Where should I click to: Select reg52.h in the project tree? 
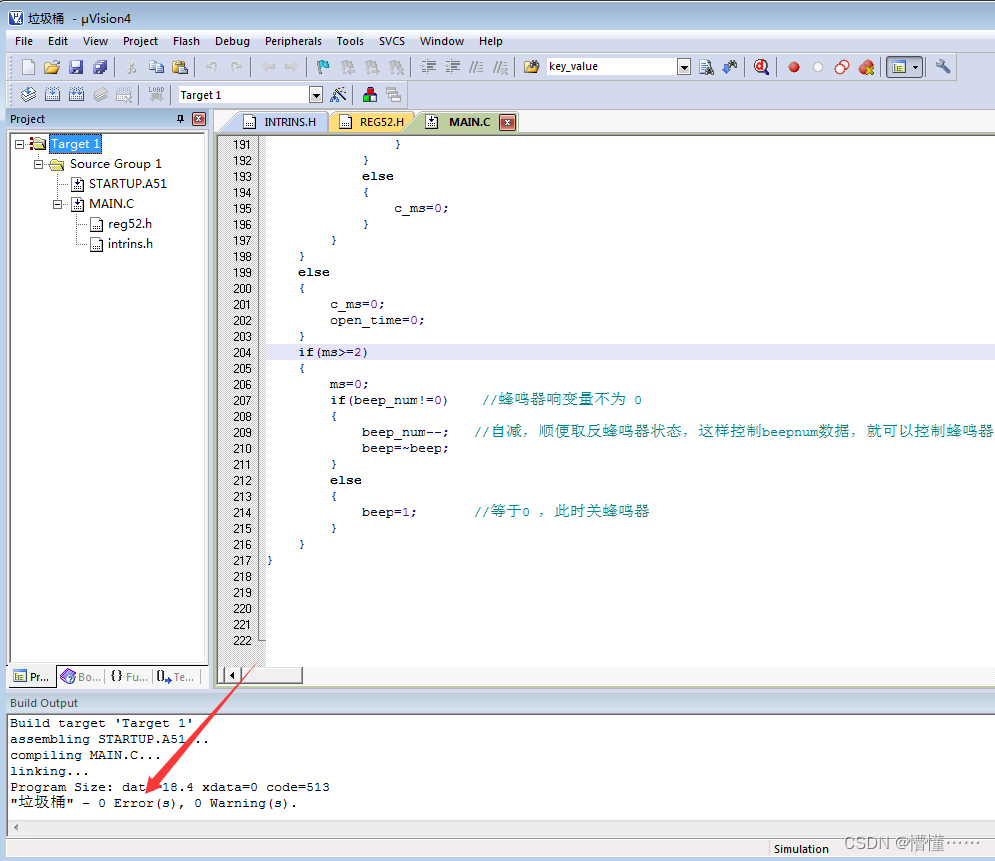tap(129, 224)
